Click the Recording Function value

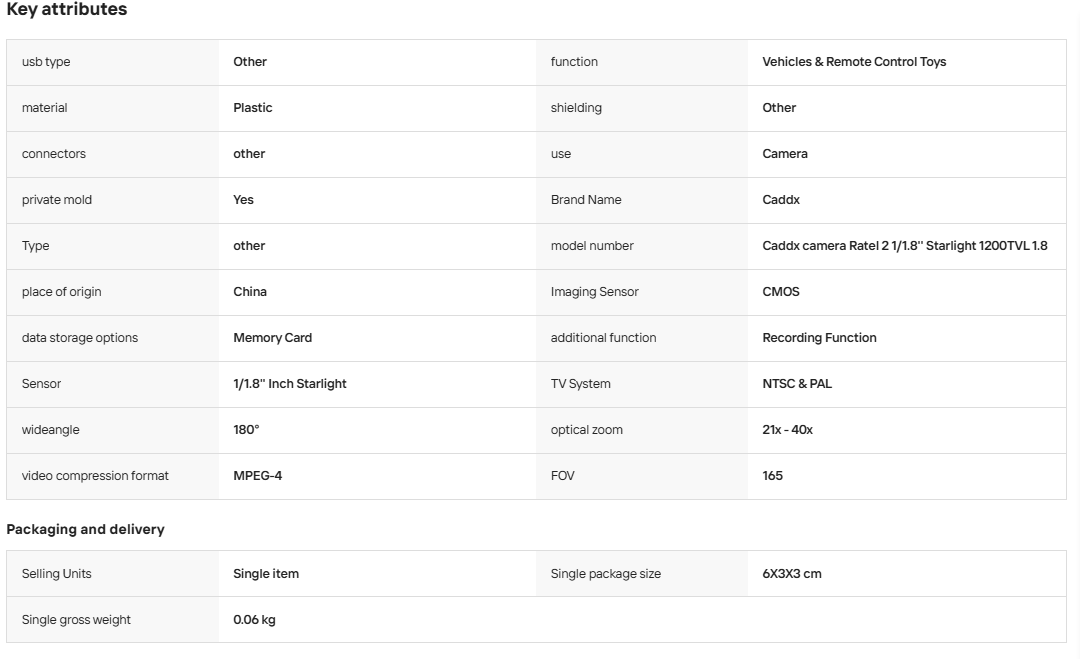(819, 338)
